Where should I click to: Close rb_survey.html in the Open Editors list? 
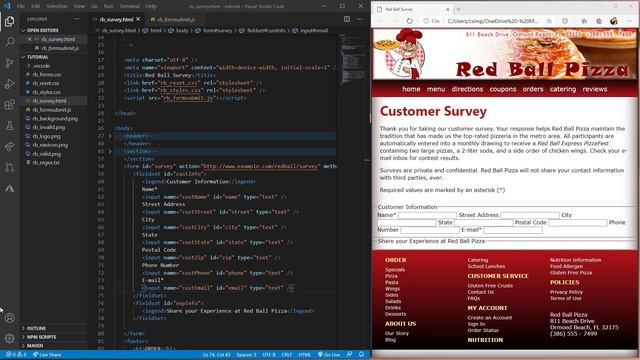pyautogui.click(x=29, y=39)
